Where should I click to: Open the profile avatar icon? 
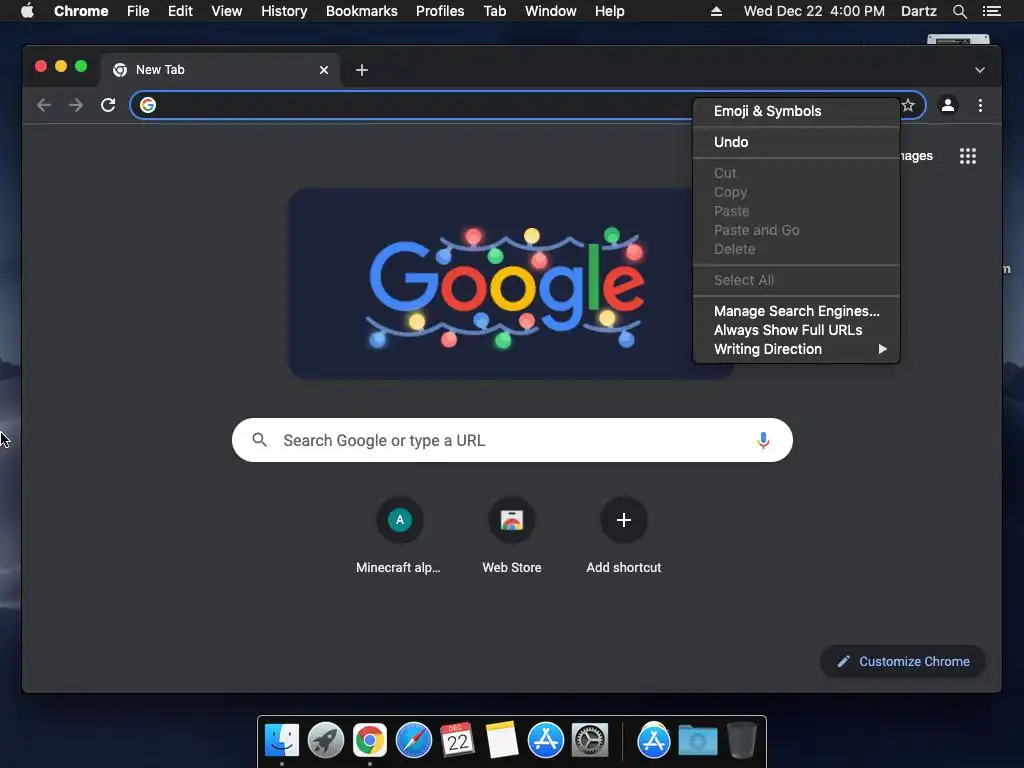[x=948, y=105]
